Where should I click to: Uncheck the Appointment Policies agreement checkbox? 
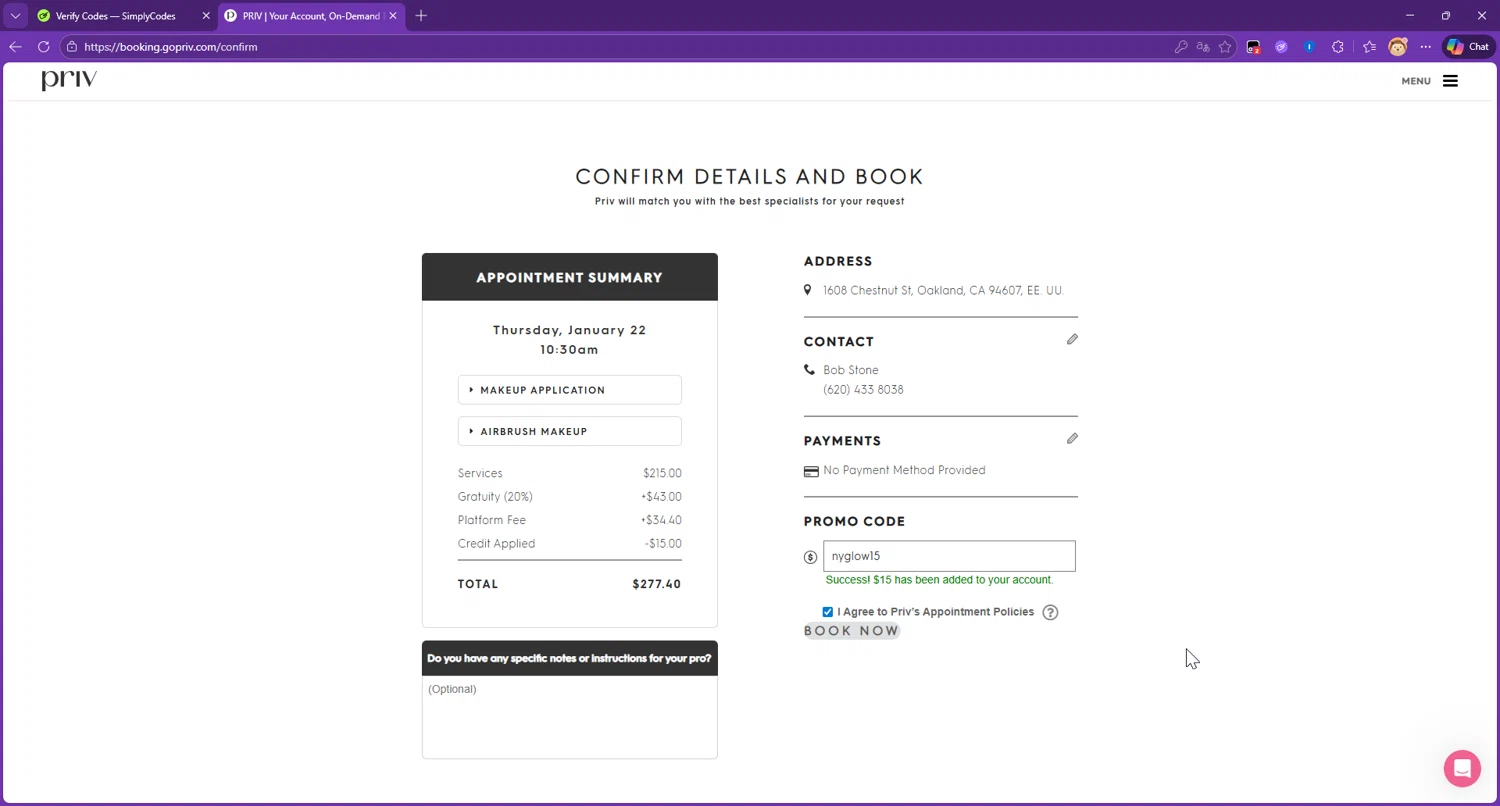[x=828, y=612]
